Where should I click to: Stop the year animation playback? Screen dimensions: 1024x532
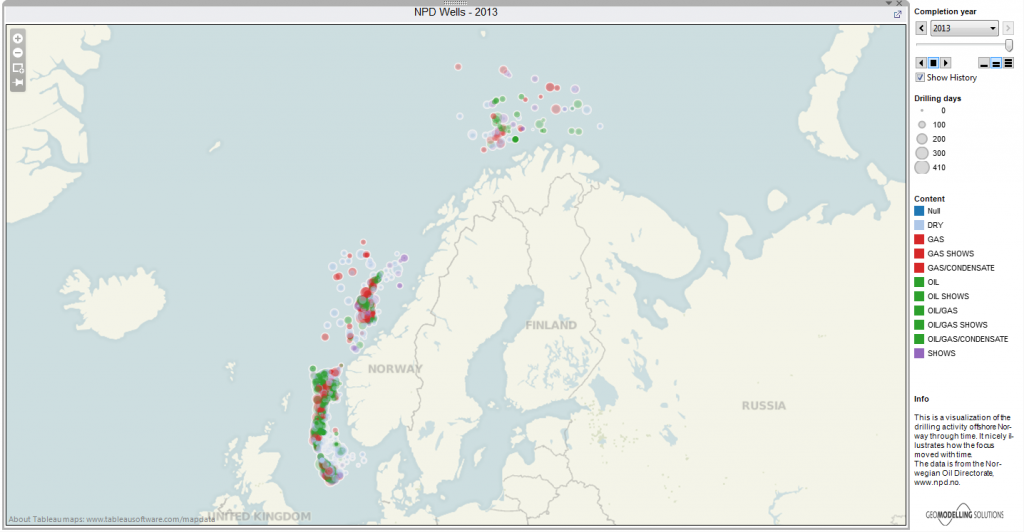click(933, 63)
